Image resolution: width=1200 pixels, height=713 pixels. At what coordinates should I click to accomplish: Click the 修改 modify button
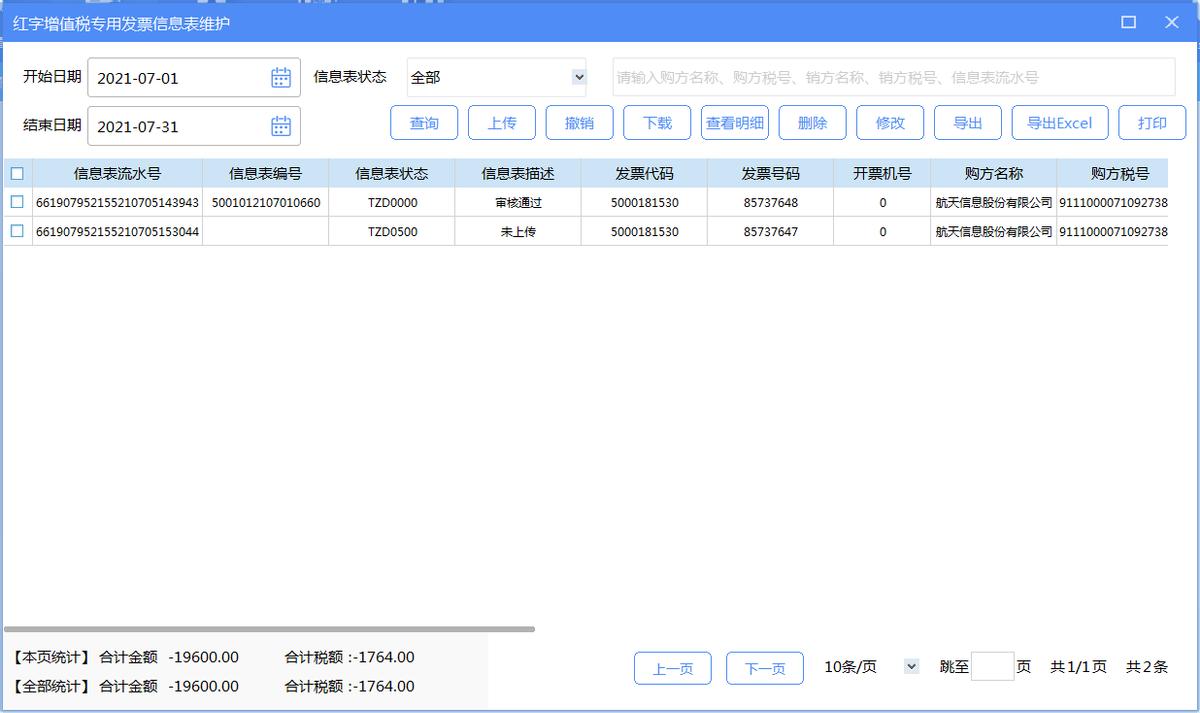pyautogui.click(x=890, y=123)
